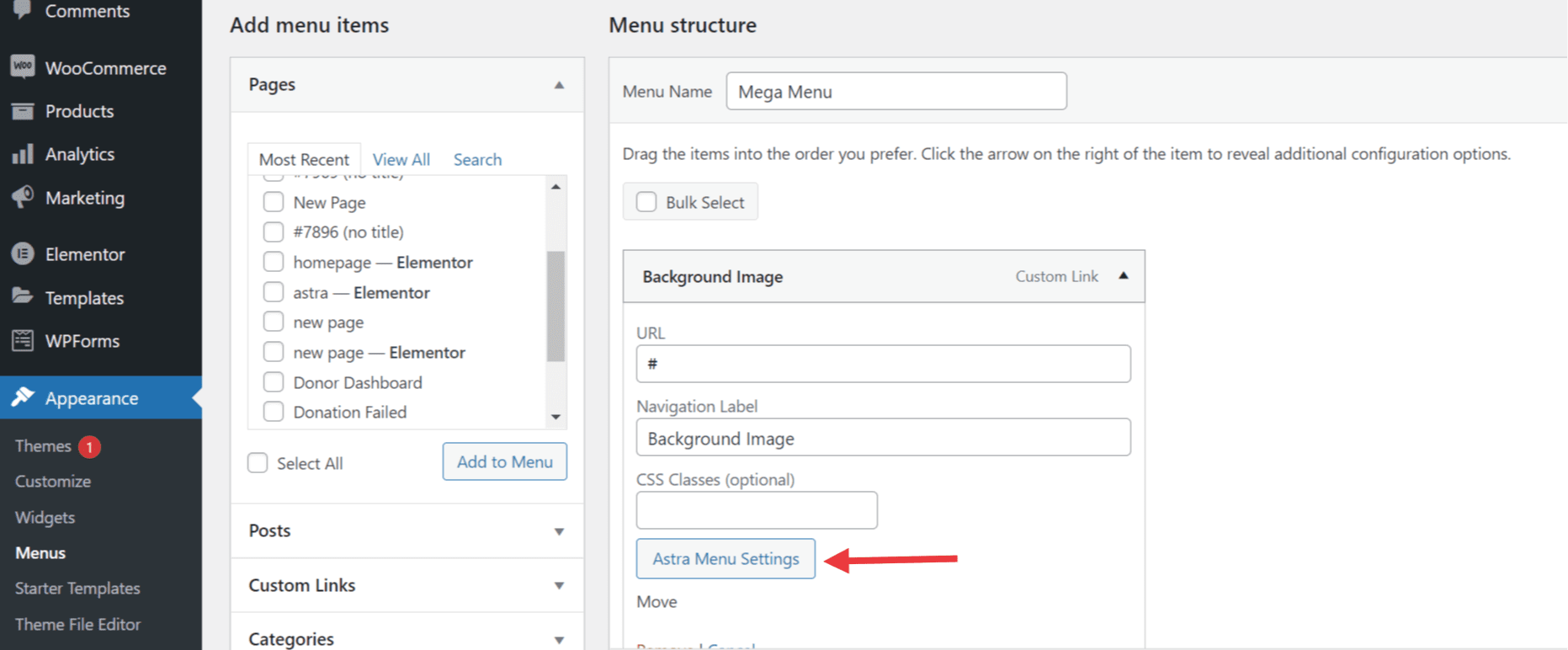Click the Products archive box icon
This screenshot has height=650, width=1568.
coord(23,111)
